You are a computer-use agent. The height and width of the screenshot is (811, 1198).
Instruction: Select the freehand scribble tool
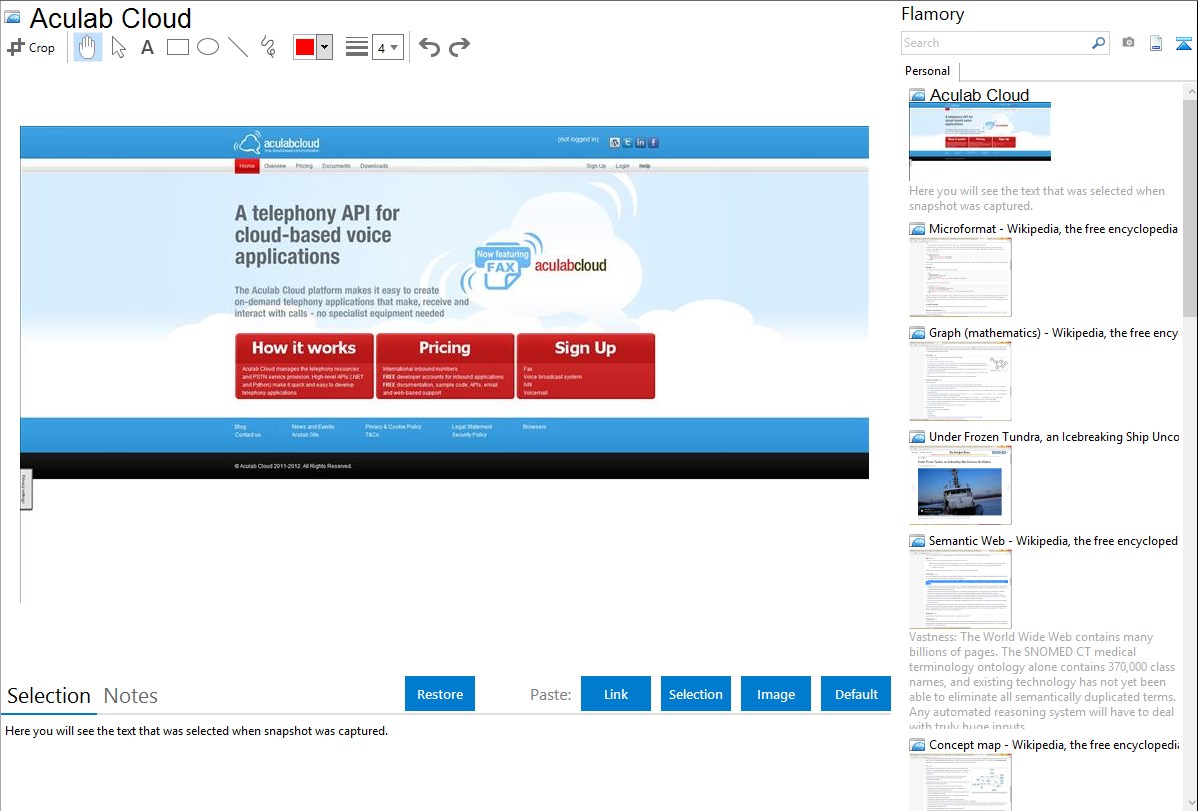click(268, 47)
